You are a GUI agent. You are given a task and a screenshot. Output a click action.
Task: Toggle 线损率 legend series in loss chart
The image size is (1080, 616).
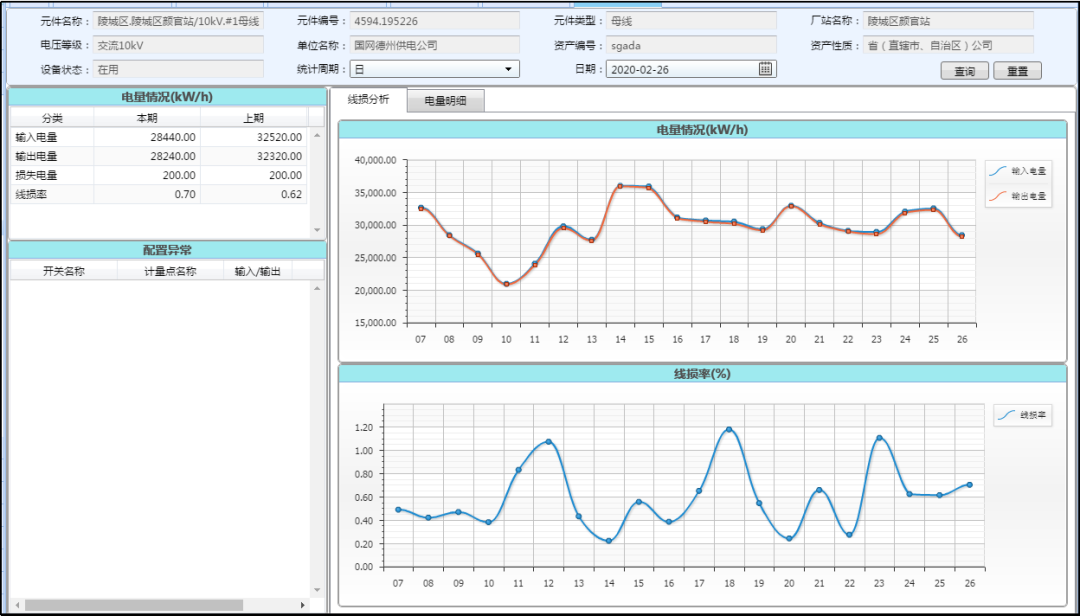point(1023,415)
